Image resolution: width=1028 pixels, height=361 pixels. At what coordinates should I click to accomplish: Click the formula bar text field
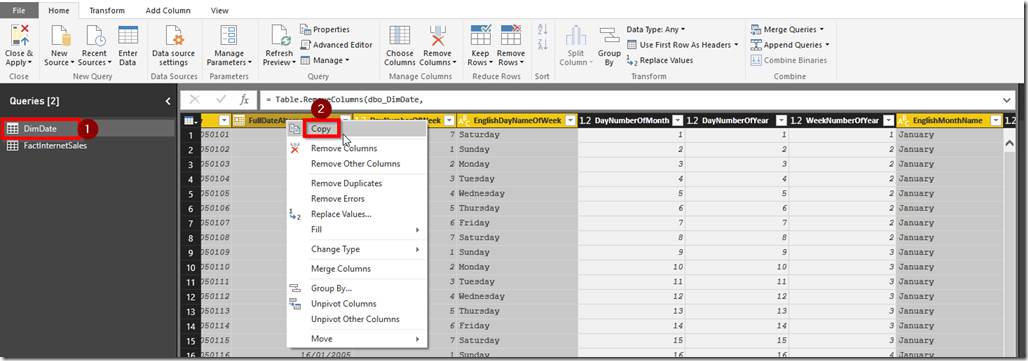(x=629, y=100)
